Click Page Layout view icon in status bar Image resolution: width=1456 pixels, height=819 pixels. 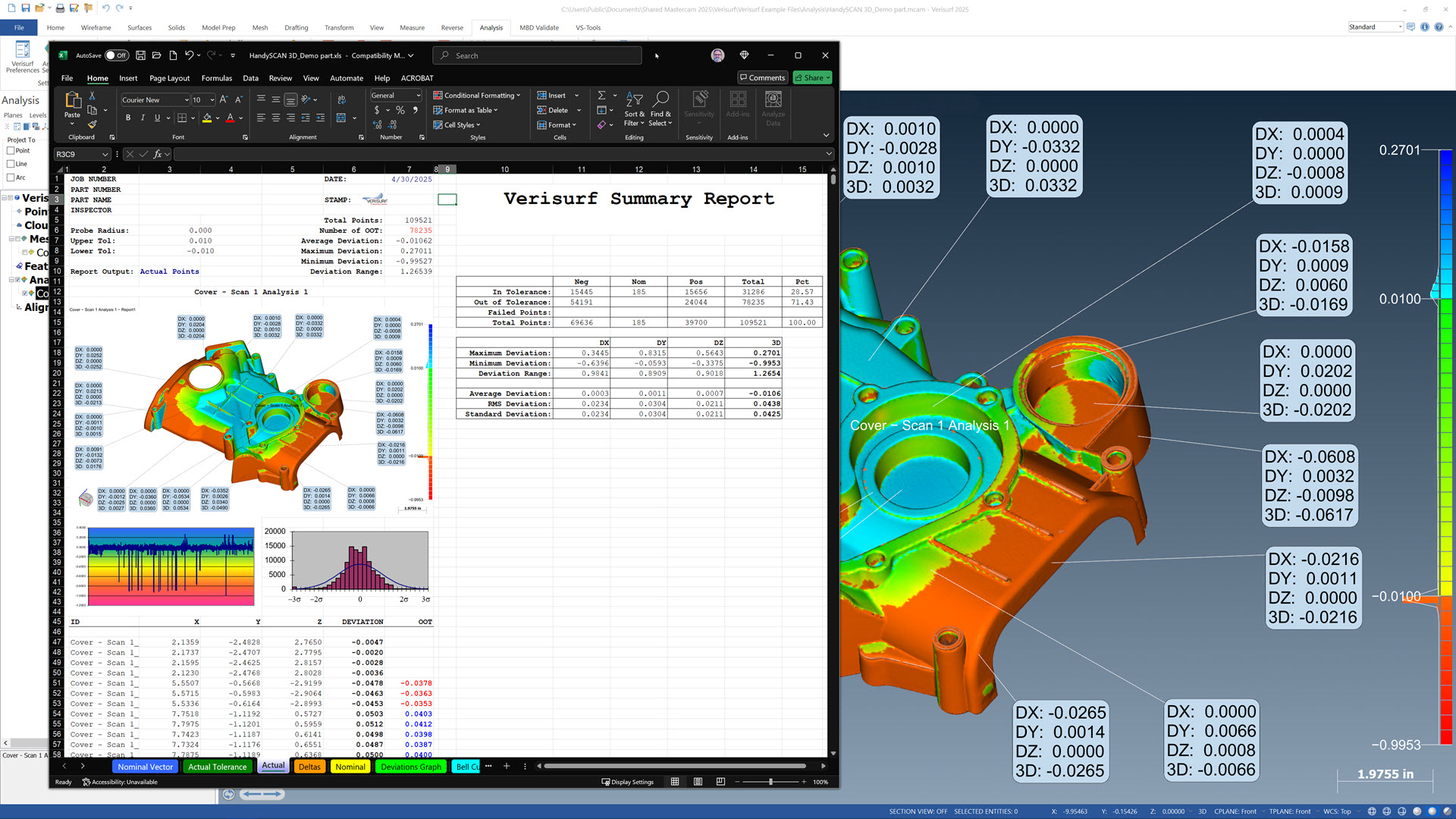tap(698, 782)
